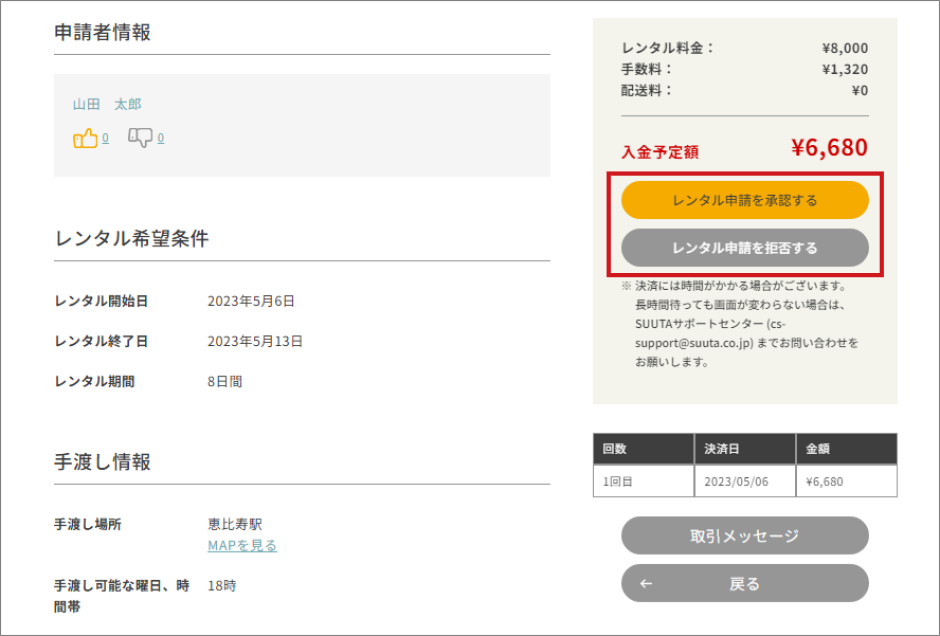Screen dimensions: 940x636
Task: Open applicant profile 山田 太郎
Action: (107, 104)
